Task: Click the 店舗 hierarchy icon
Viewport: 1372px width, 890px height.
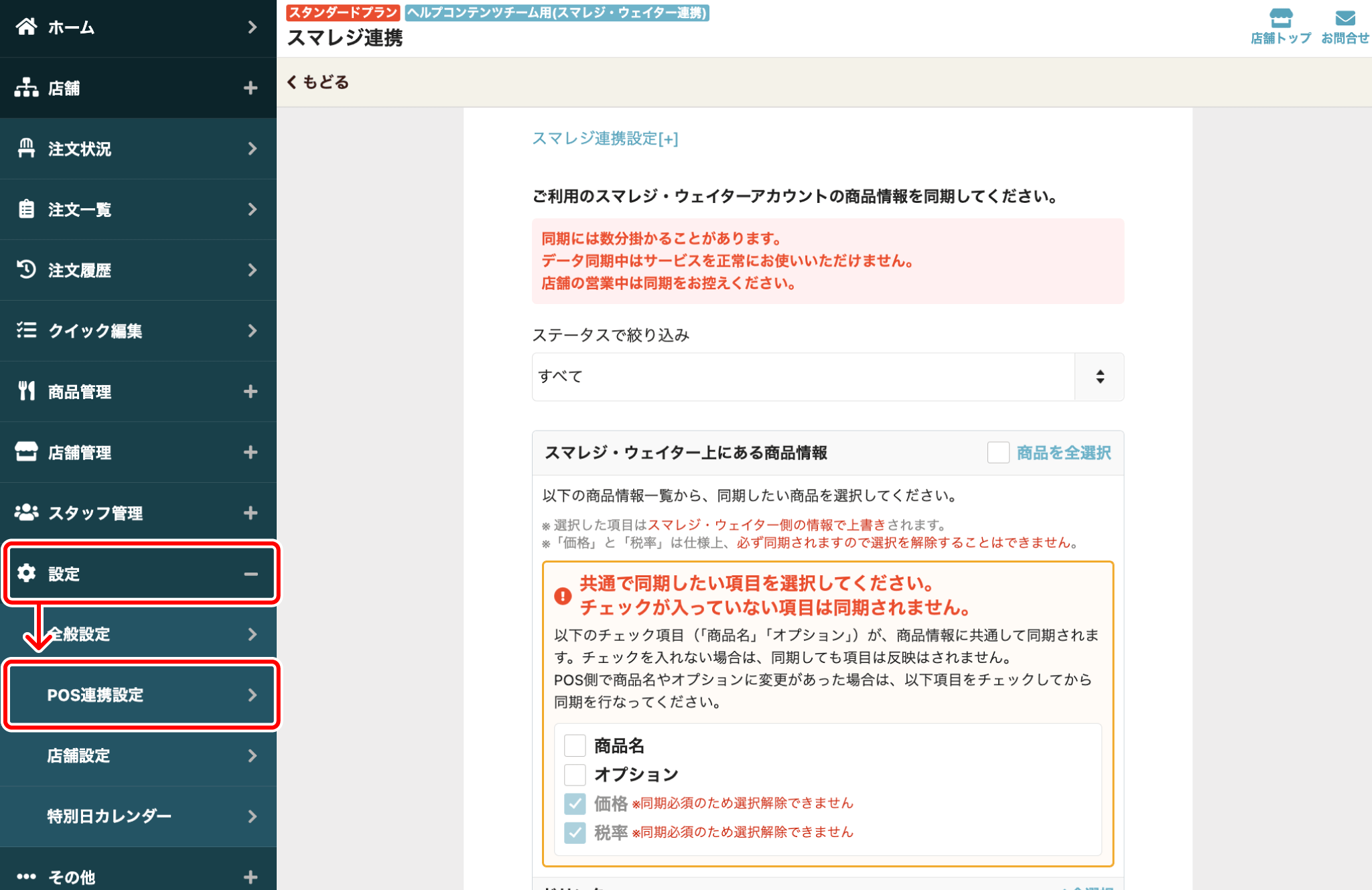Action: pyautogui.click(x=26, y=88)
